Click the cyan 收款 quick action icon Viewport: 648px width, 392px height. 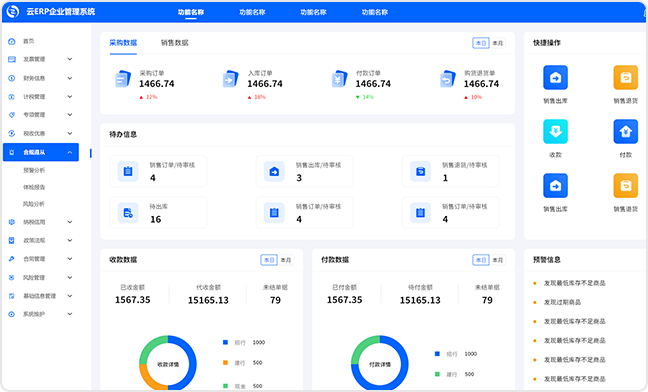coord(555,131)
